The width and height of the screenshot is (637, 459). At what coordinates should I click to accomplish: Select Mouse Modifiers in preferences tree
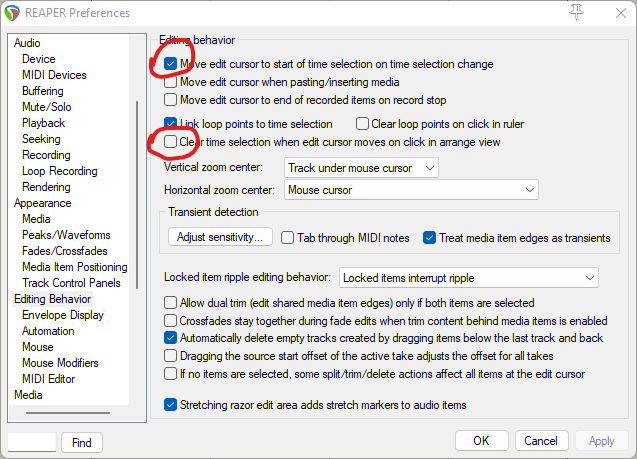60,363
